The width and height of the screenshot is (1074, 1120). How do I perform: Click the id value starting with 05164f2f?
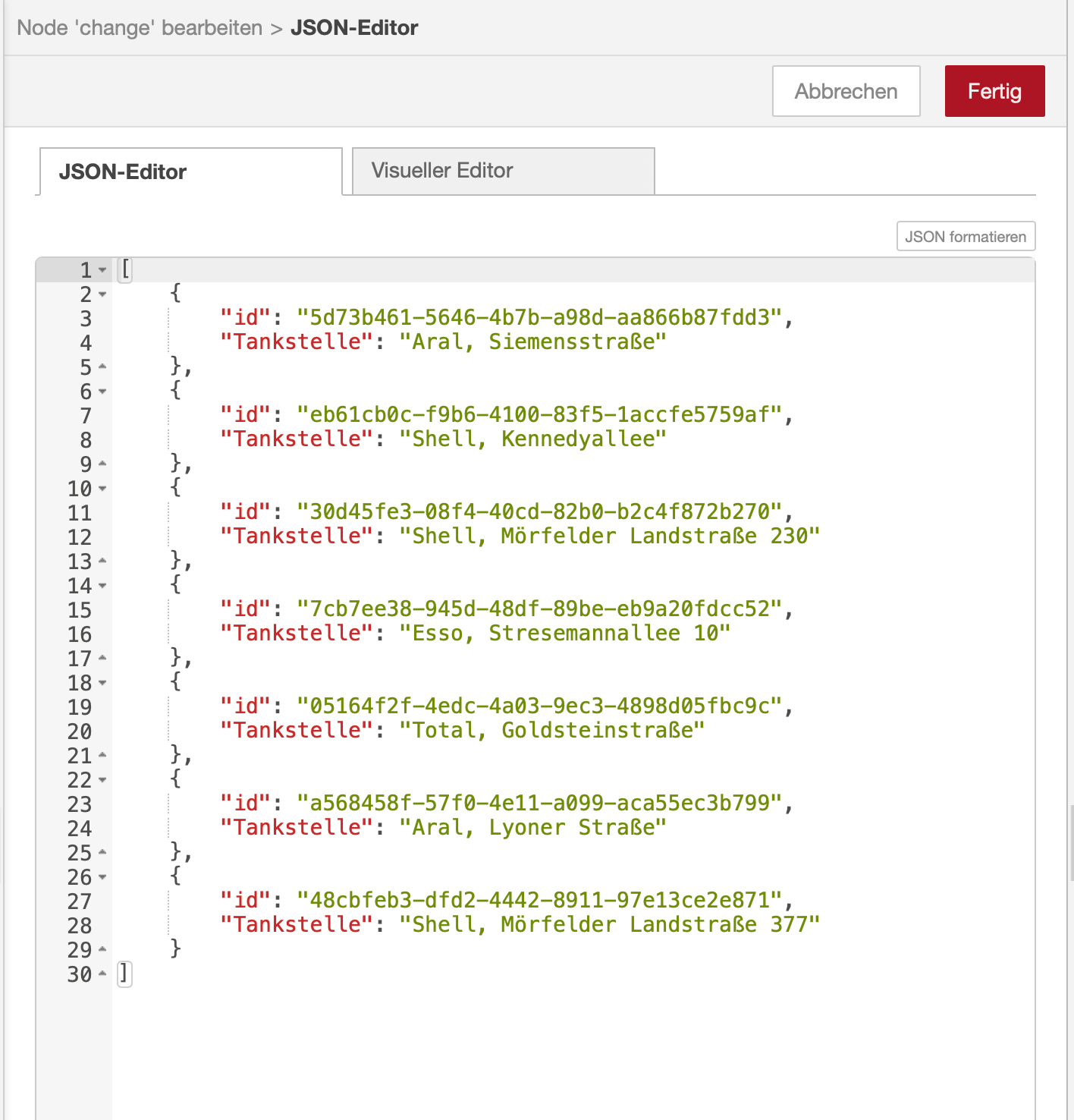(539, 706)
